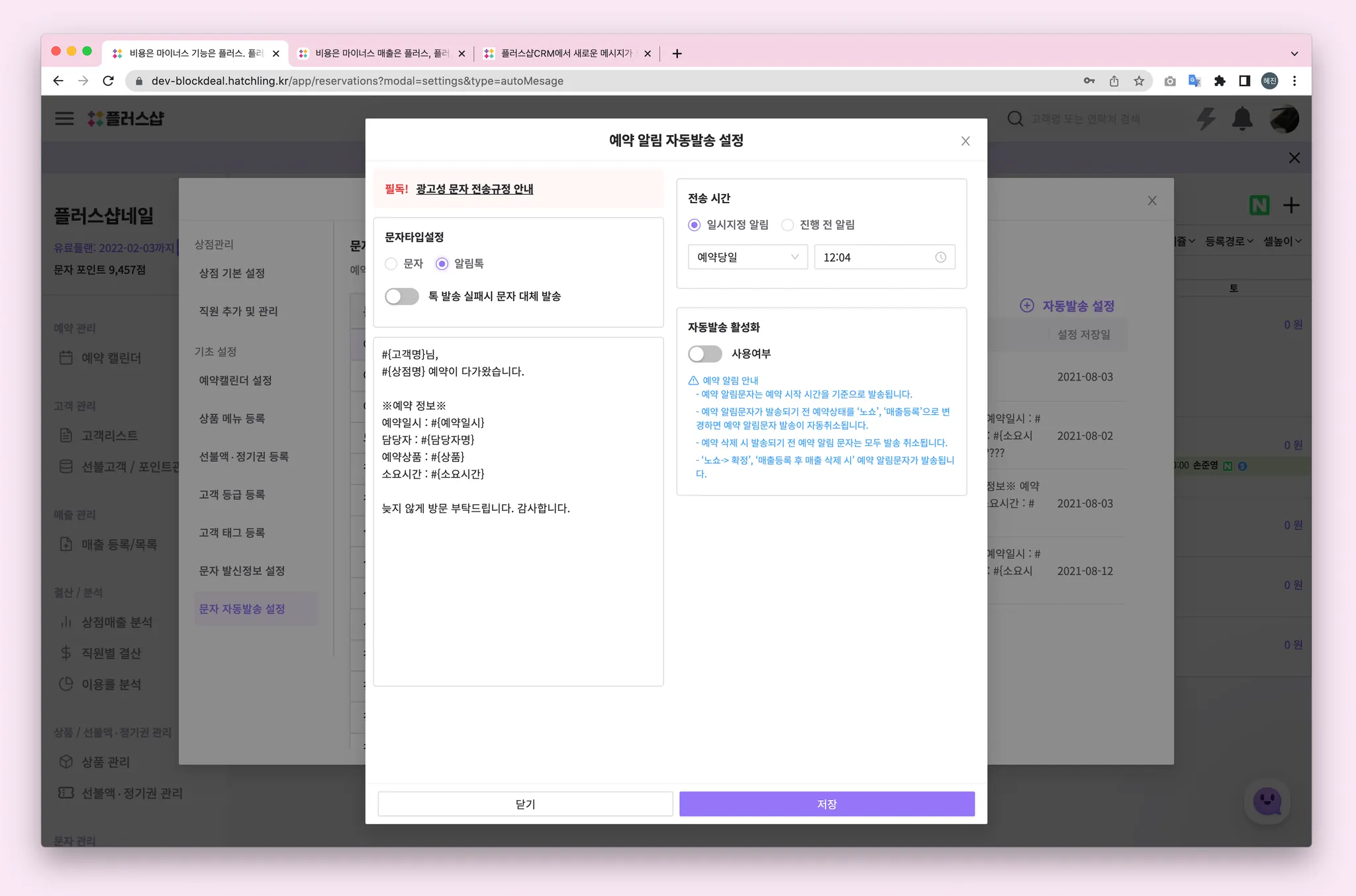Select the 문자 radio button
The width and height of the screenshot is (1356, 896).
(391, 264)
